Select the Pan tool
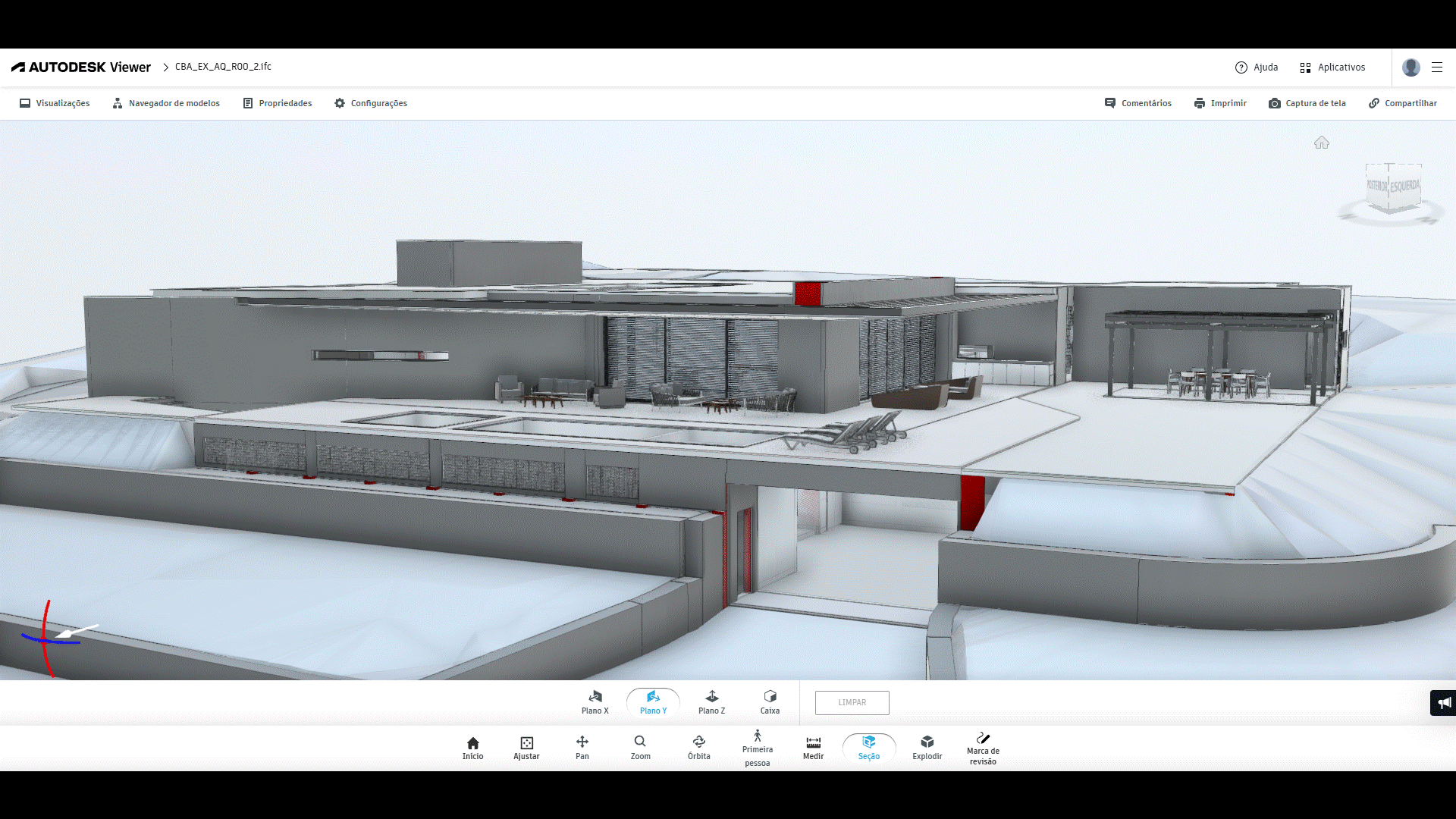The width and height of the screenshot is (1456, 819). click(582, 746)
